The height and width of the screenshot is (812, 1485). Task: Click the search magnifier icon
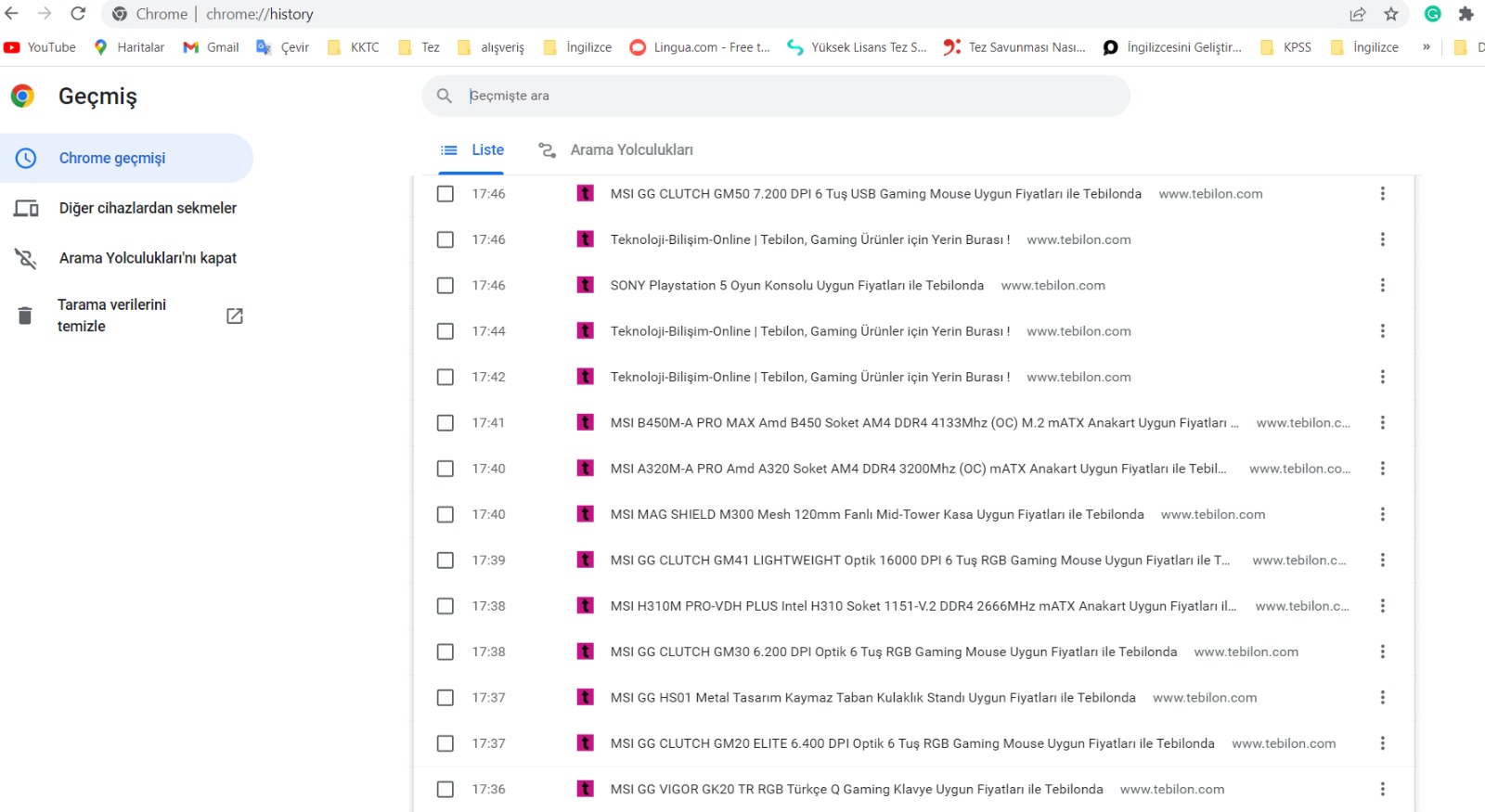click(445, 96)
